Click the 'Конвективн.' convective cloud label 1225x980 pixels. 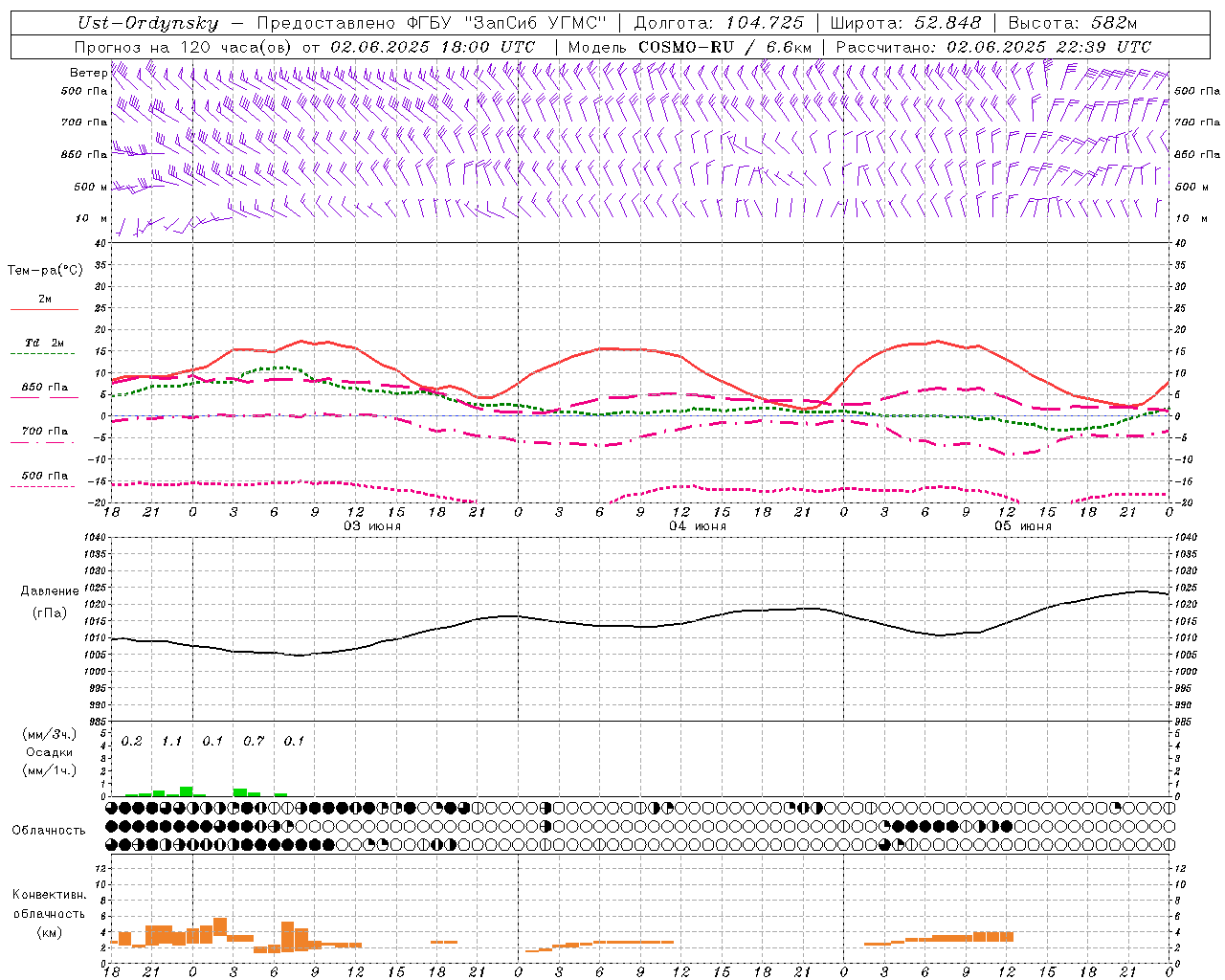coord(50,895)
